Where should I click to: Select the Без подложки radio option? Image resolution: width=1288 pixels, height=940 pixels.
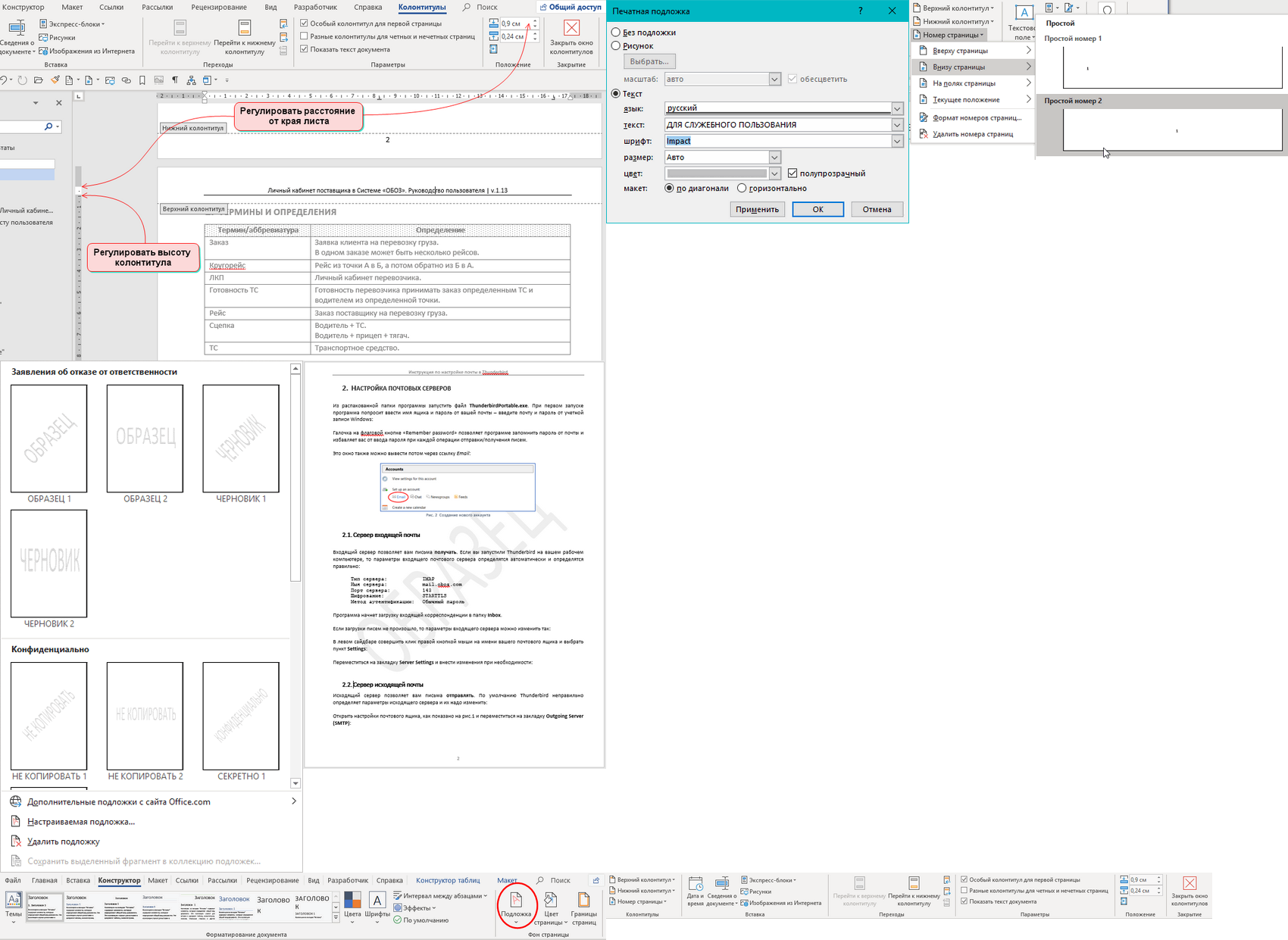pos(616,33)
